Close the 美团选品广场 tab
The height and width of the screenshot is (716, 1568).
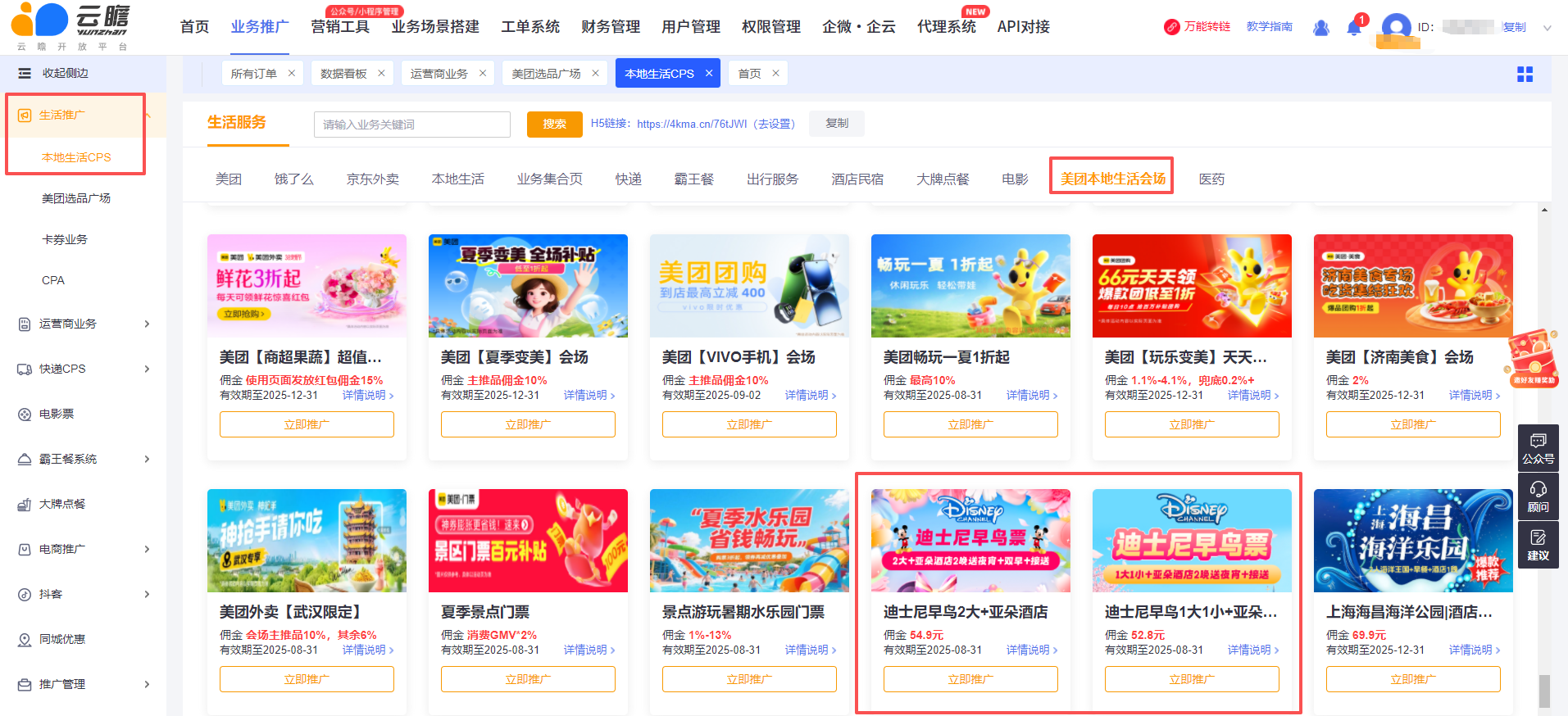(x=595, y=73)
